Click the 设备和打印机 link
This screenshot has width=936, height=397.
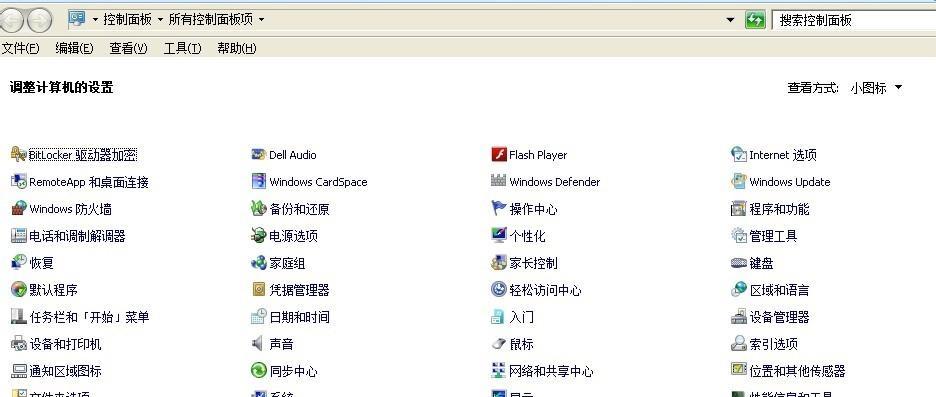point(65,344)
